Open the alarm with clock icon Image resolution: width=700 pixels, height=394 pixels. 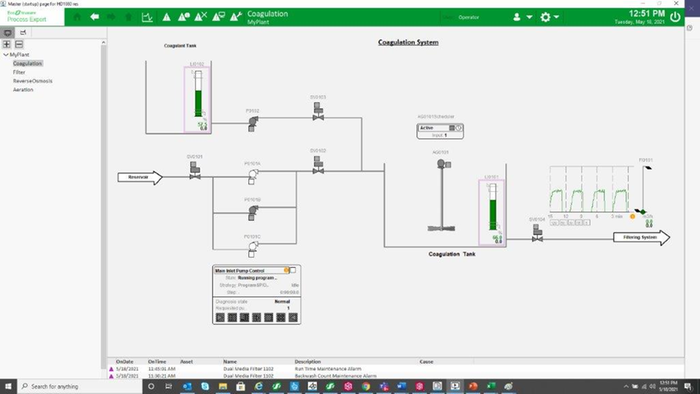[183, 17]
